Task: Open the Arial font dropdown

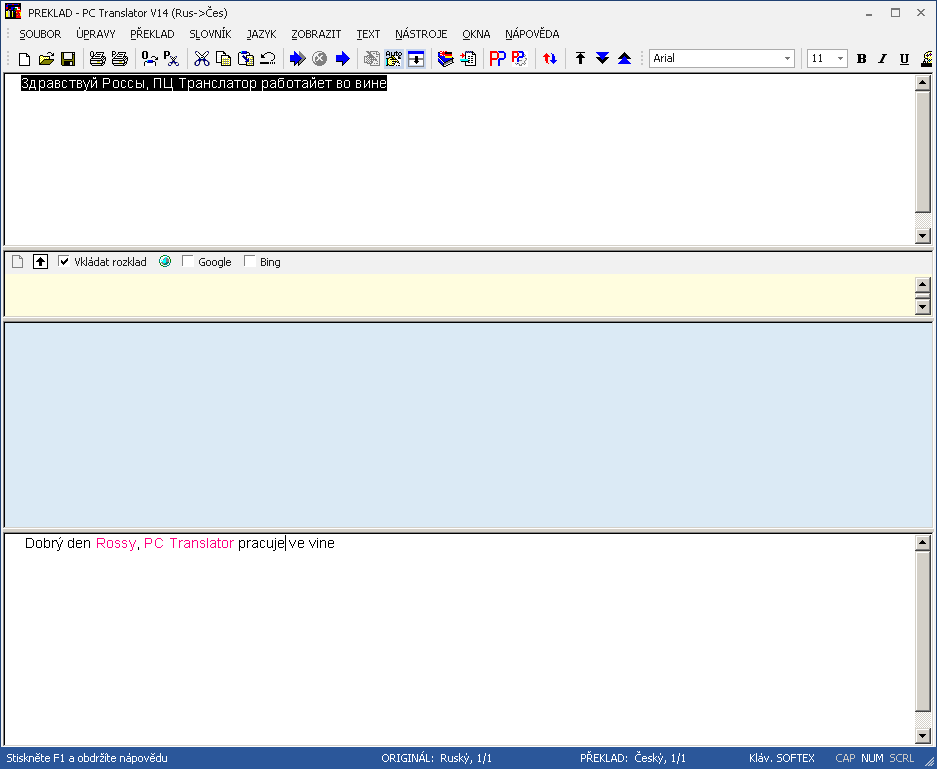Action: (787, 59)
